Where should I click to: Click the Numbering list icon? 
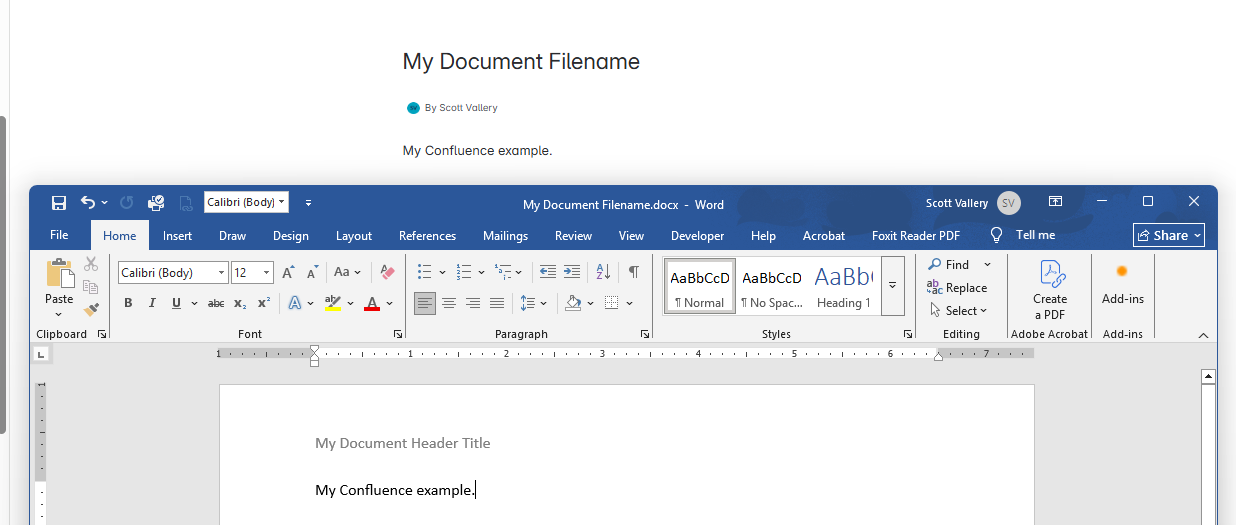coord(463,272)
